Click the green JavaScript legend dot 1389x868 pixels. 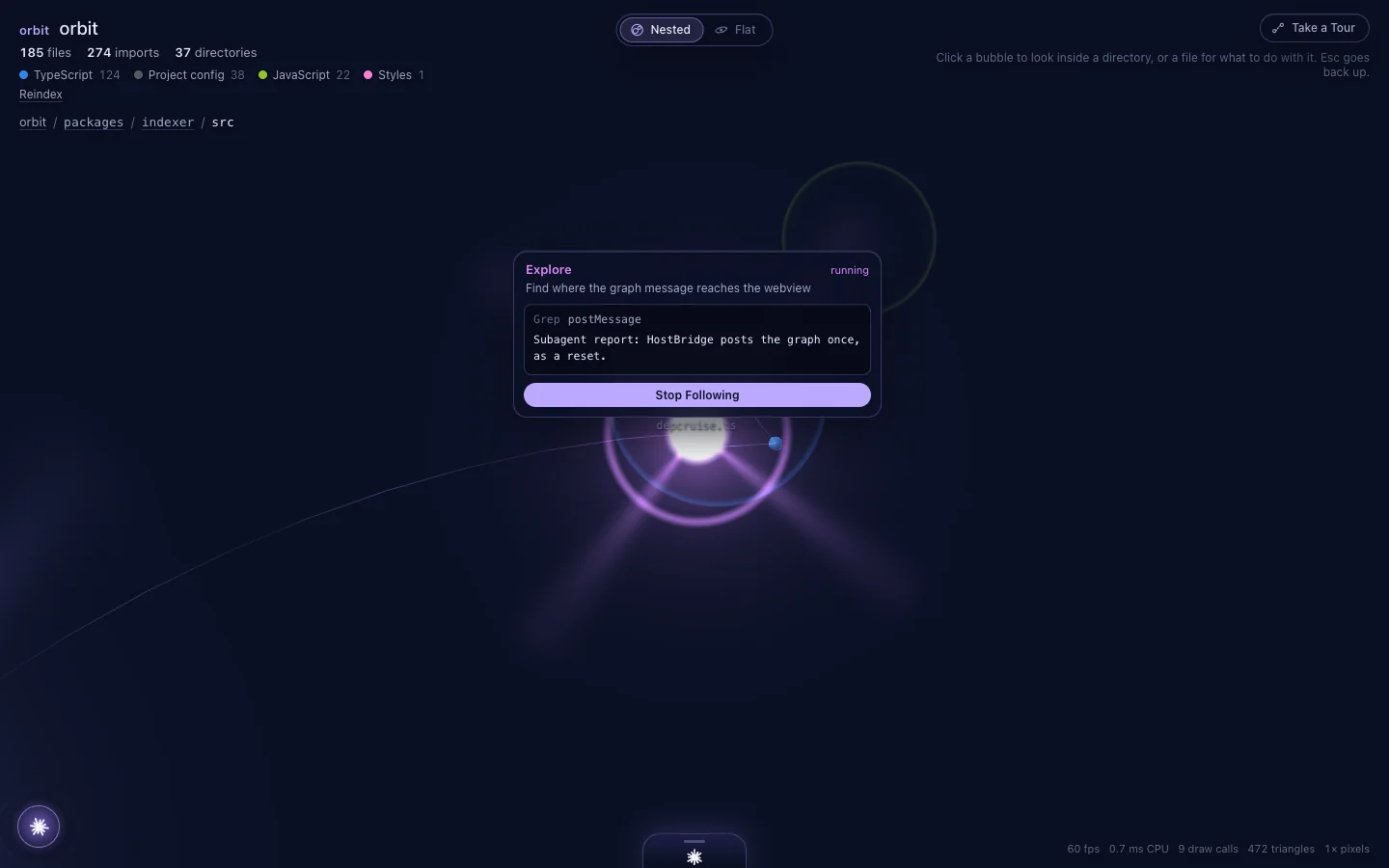[x=262, y=75]
